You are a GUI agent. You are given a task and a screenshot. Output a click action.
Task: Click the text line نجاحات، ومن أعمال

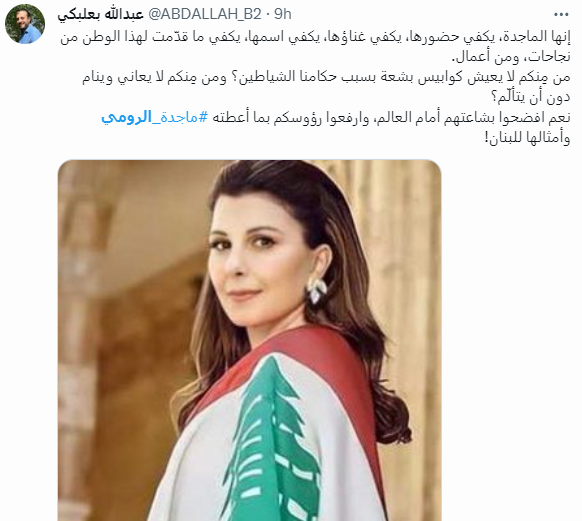(x=511, y=57)
